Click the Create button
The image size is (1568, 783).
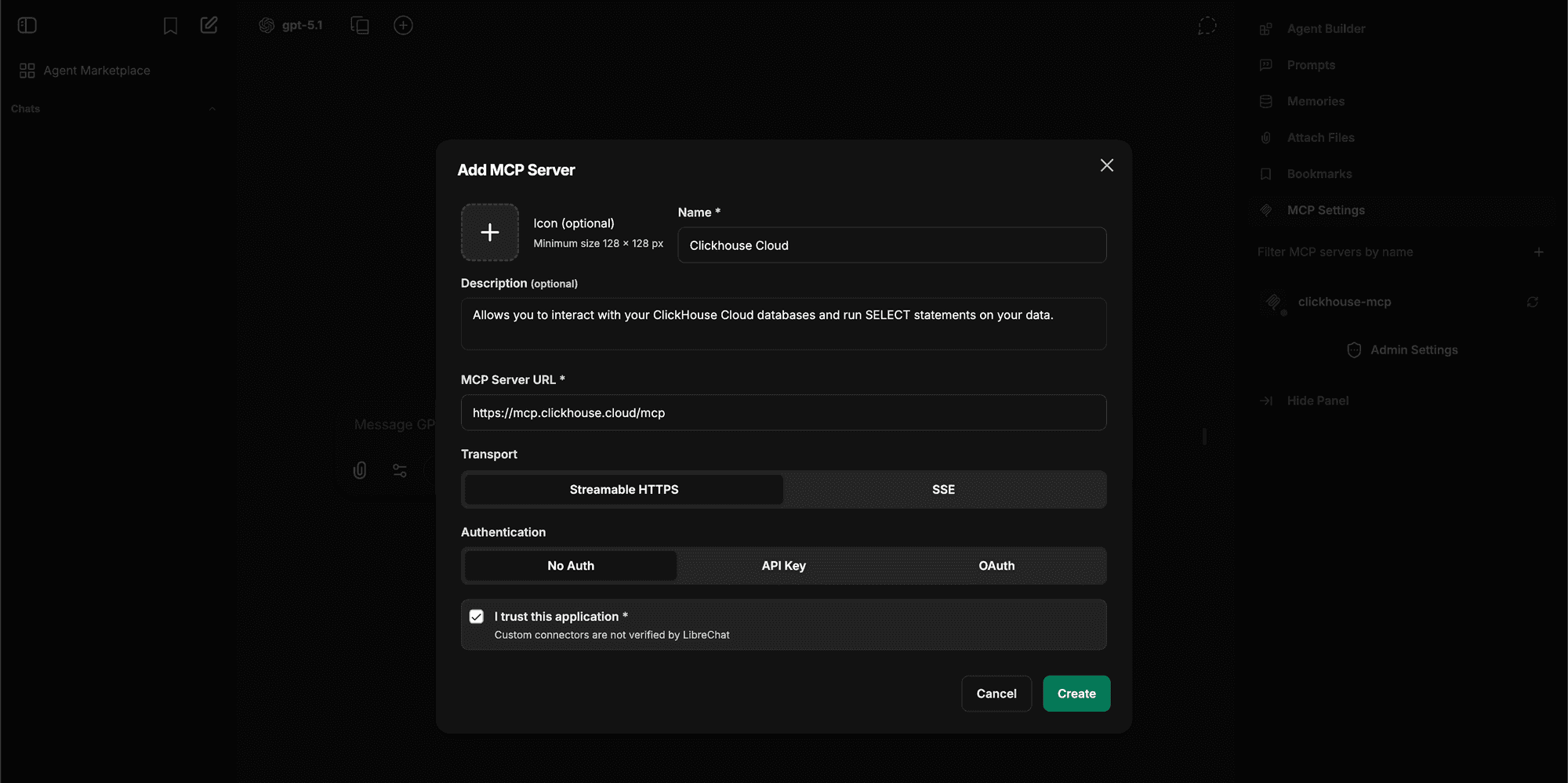point(1076,694)
